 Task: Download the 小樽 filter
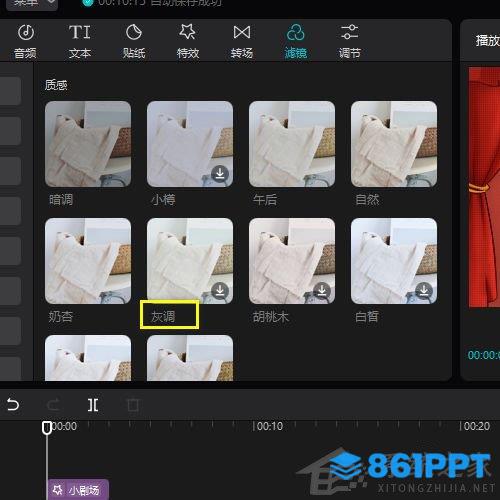[220, 174]
